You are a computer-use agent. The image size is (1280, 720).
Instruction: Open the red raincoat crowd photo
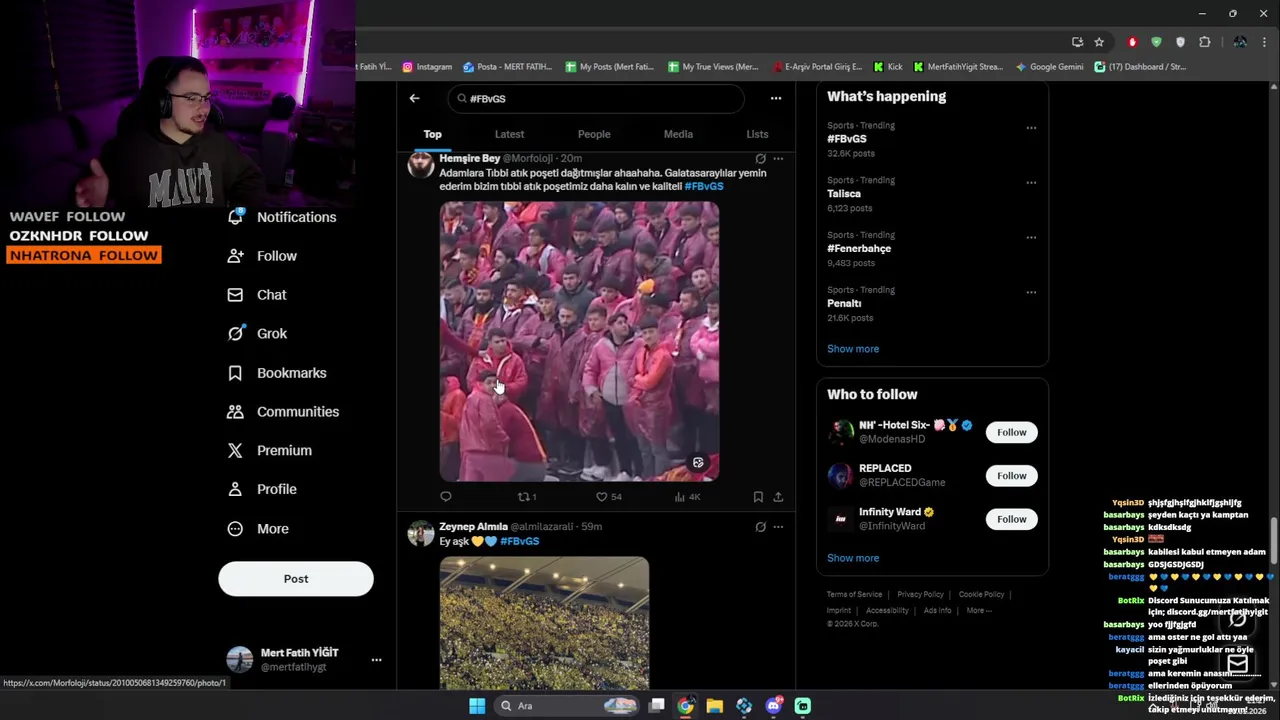(579, 342)
